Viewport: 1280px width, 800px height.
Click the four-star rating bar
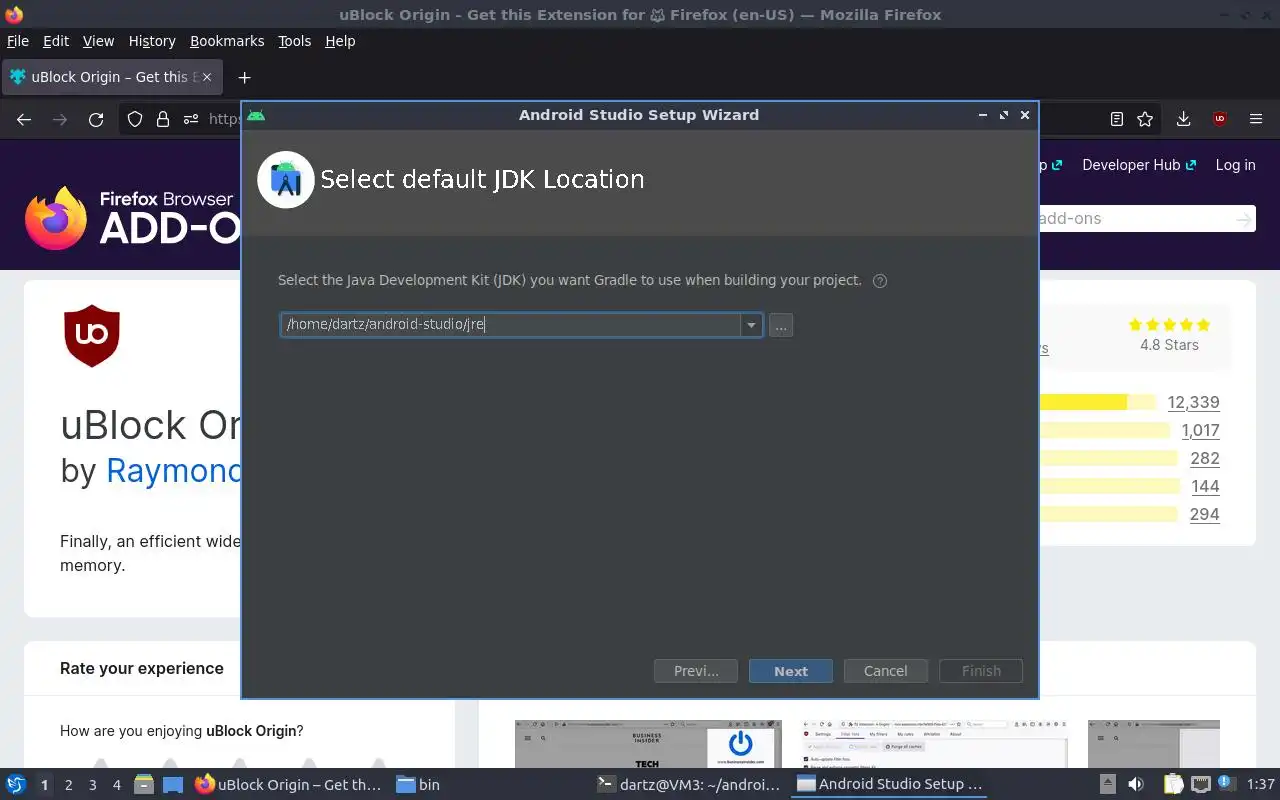1105,430
